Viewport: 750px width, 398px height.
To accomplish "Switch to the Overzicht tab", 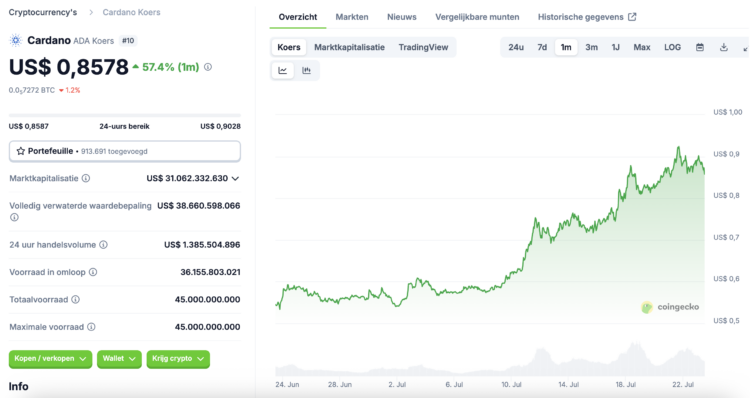I will click(298, 17).
